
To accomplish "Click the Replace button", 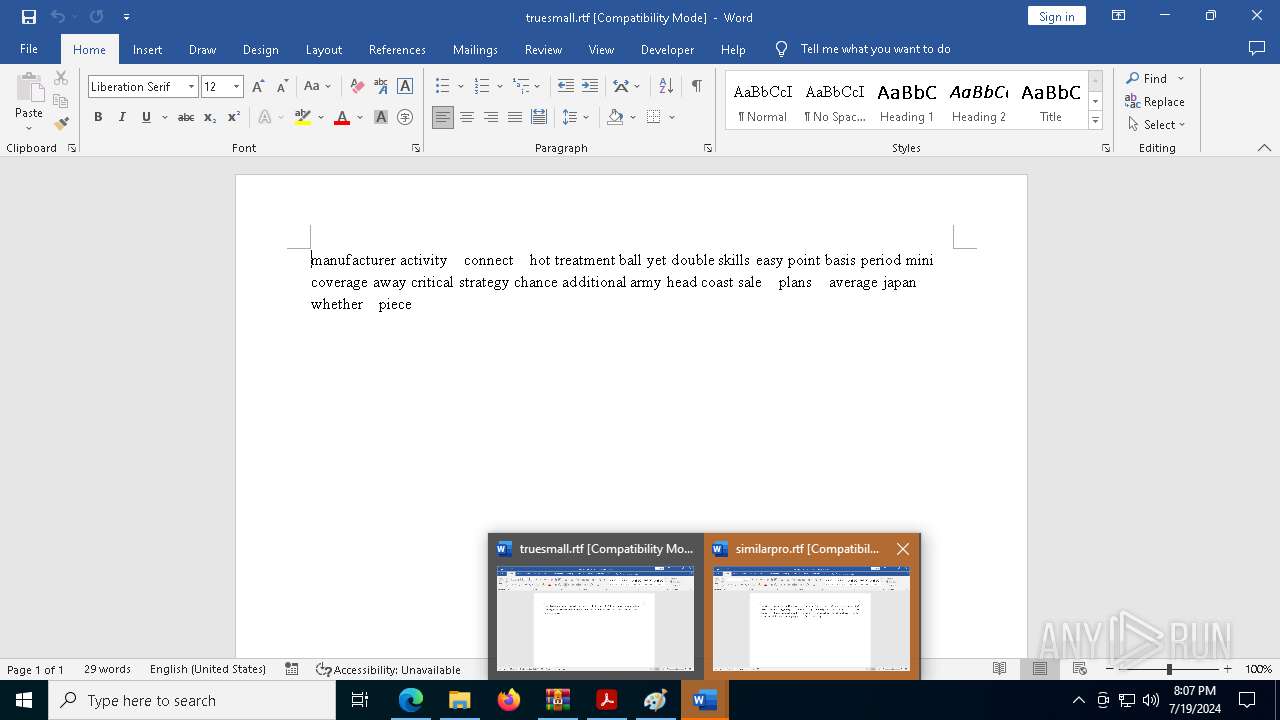I will [1155, 101].
